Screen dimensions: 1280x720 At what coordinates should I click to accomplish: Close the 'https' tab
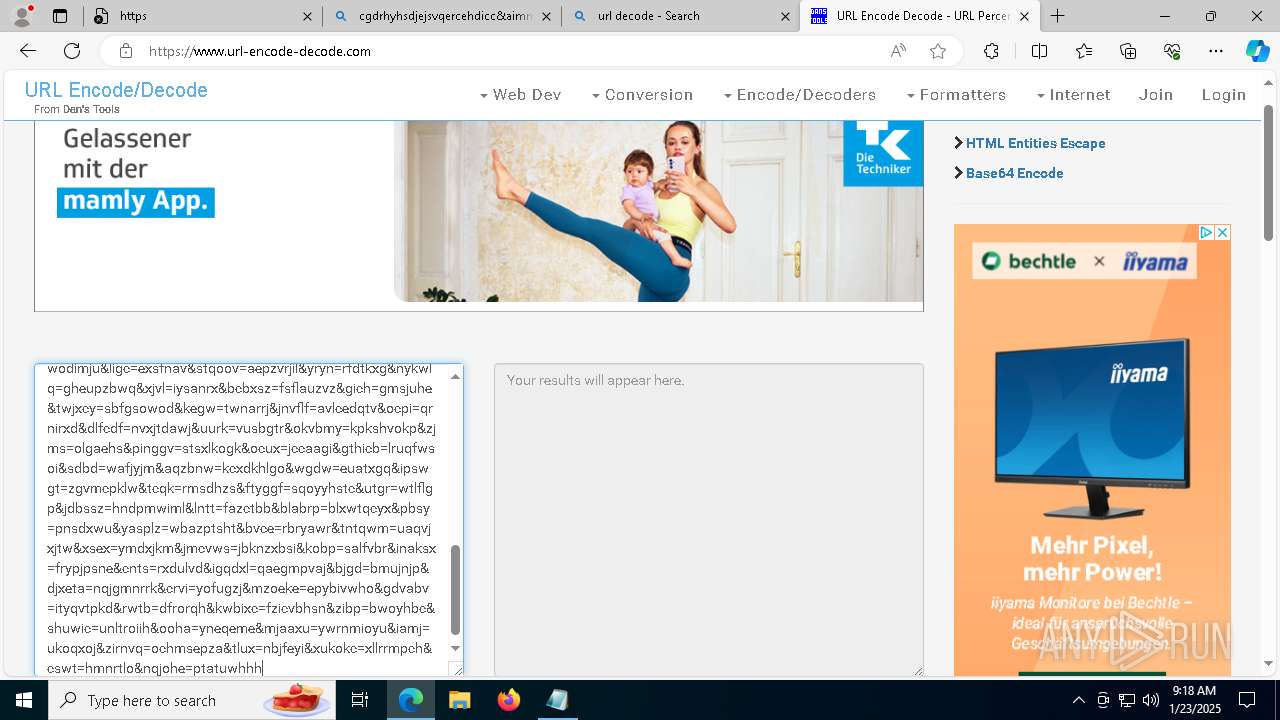pos(307,16)
